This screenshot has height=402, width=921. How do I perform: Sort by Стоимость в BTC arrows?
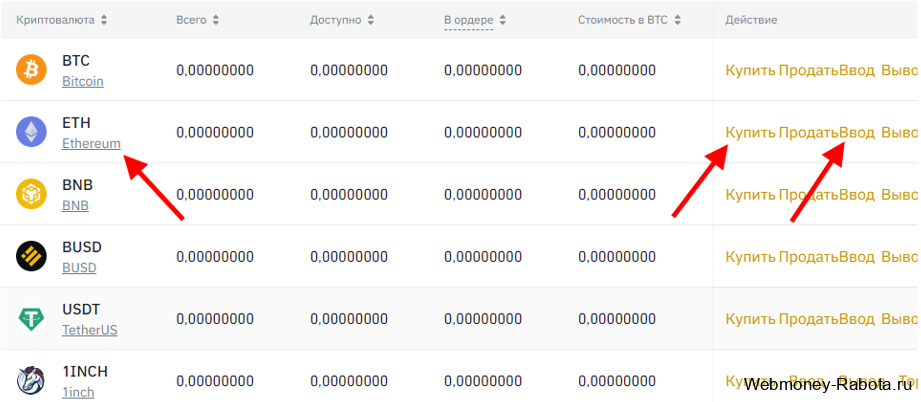[x=677, y=20]
